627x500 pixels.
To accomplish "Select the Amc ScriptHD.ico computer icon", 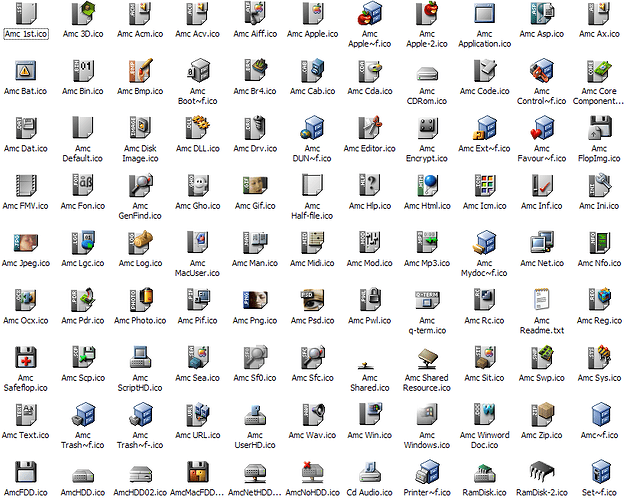I will [140, 358].
